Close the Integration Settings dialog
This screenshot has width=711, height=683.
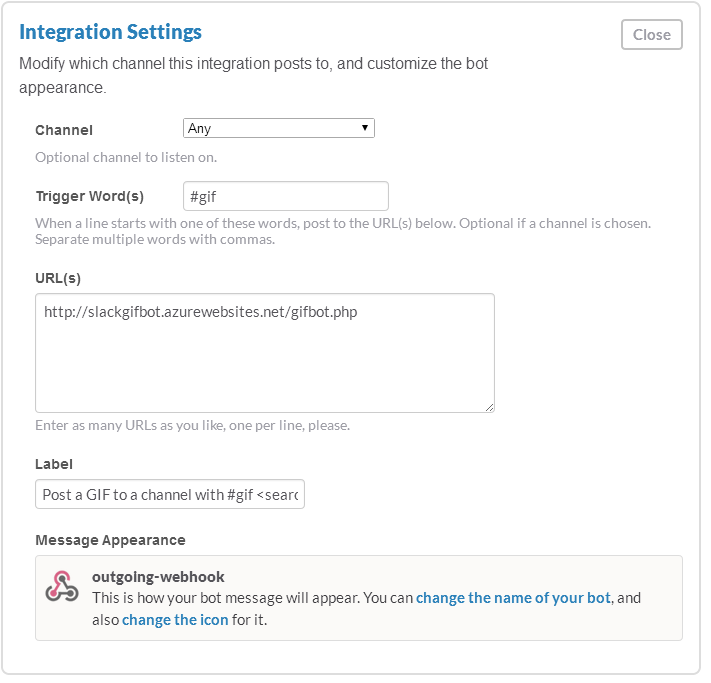pyautogui.click(x=651, y=35)
